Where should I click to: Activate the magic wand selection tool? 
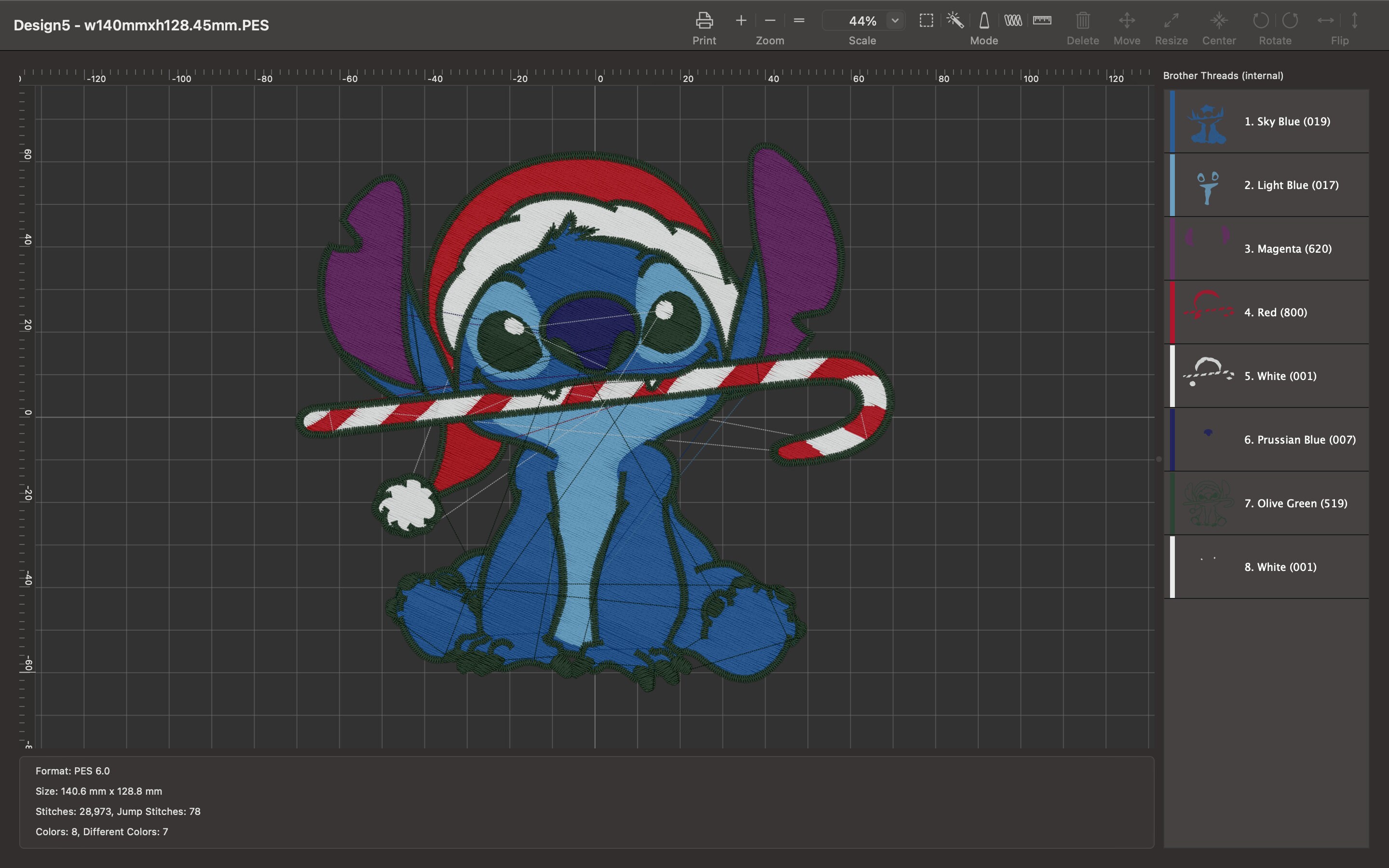coord(954,21)
